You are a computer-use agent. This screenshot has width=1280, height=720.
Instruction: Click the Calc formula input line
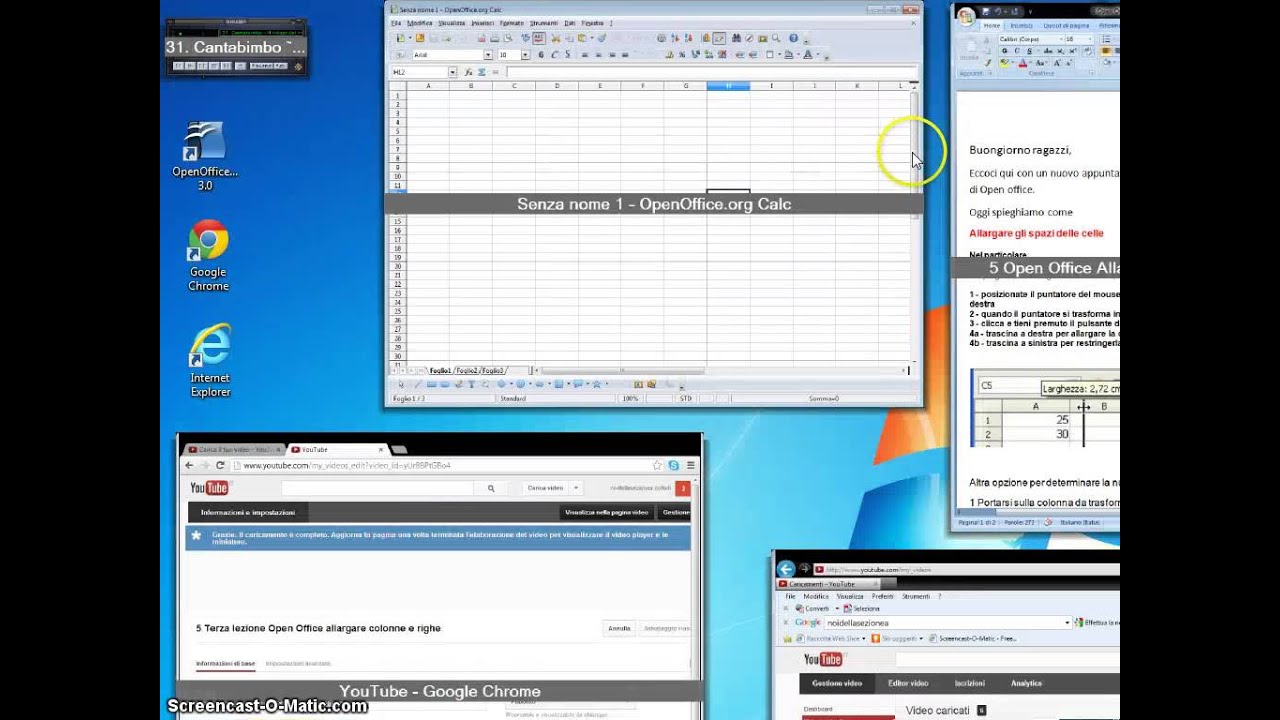pos(710,72)
